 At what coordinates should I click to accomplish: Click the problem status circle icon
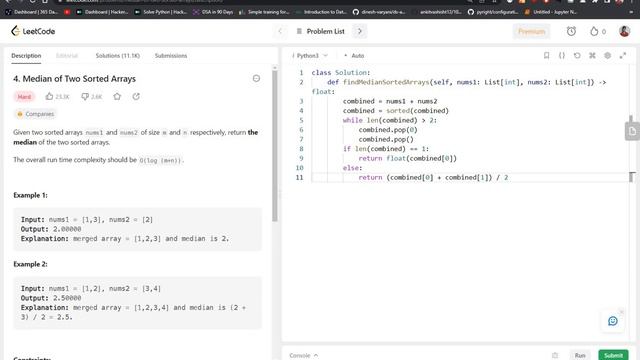point(256,78)
